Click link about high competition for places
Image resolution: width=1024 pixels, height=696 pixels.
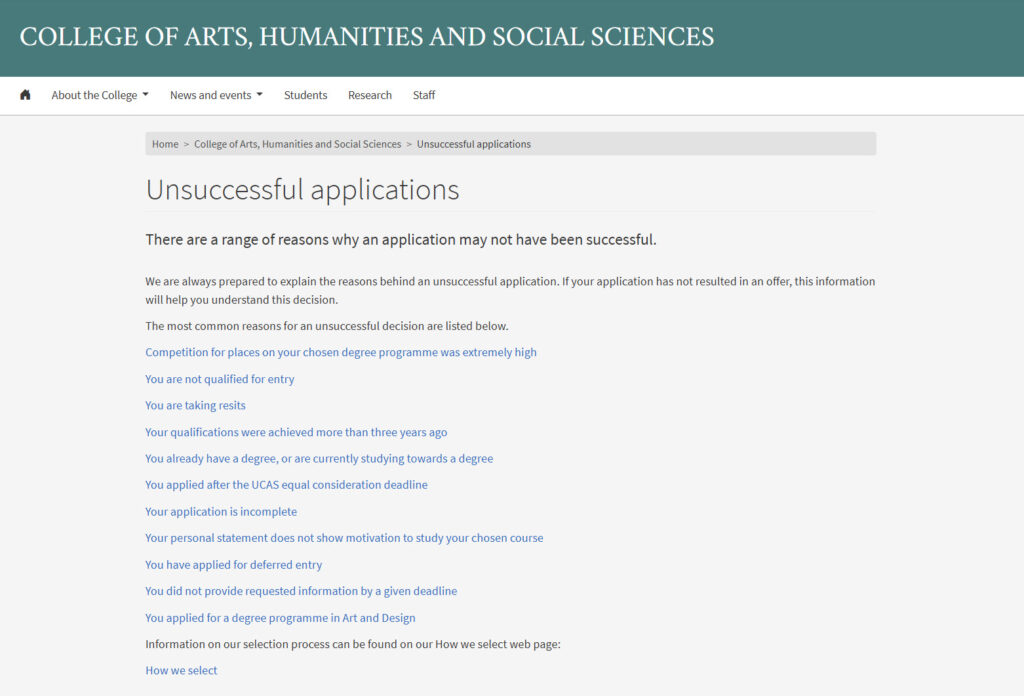[340, 352]
